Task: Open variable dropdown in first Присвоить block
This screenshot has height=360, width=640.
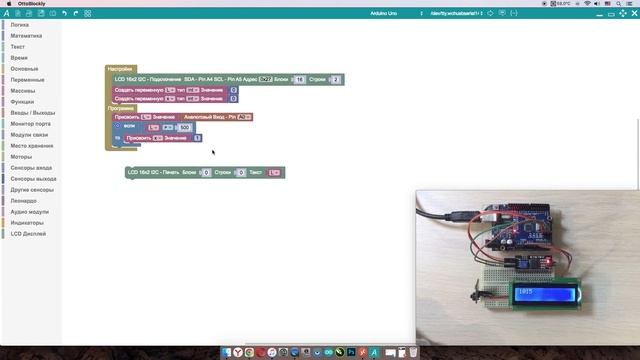Action: coord(146,117)
